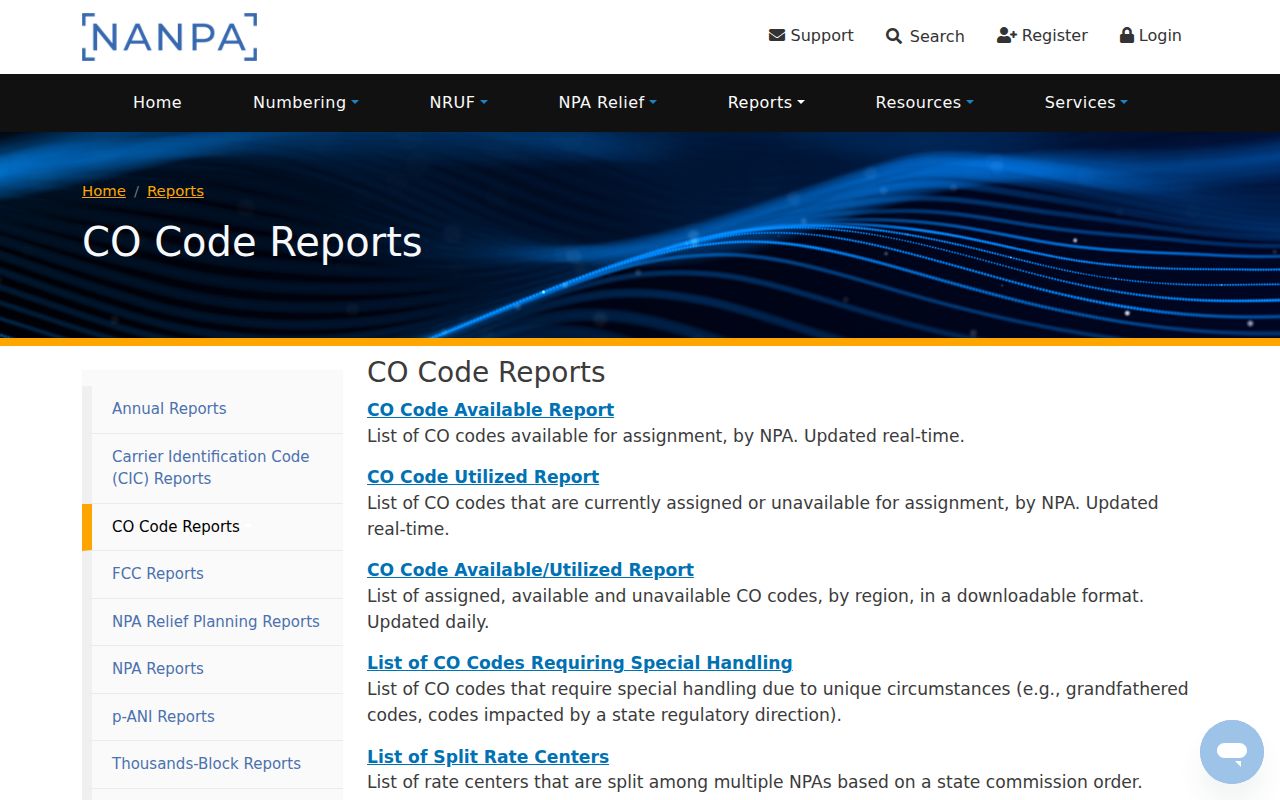
Task: Click the Register user-plus icon
Action: 1007,35
